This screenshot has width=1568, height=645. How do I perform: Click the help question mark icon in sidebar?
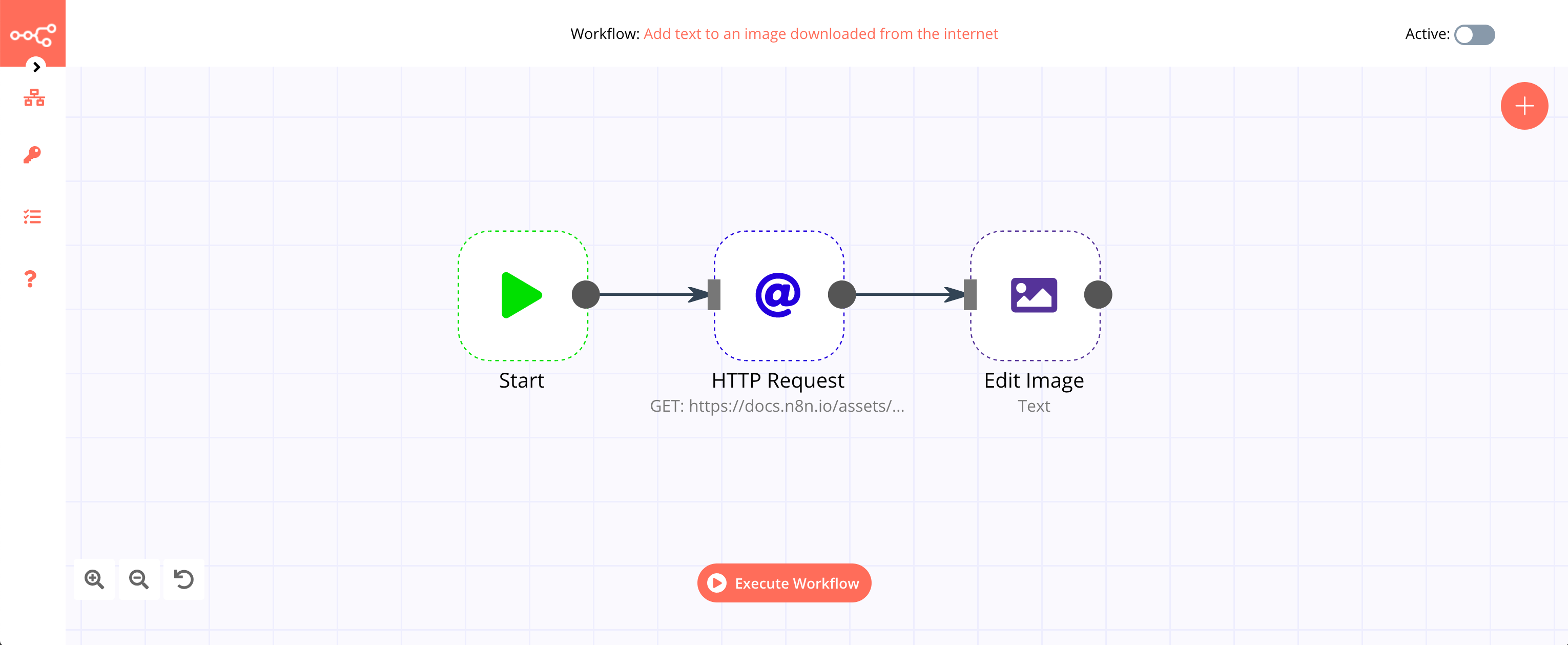(x=31, y=278)
